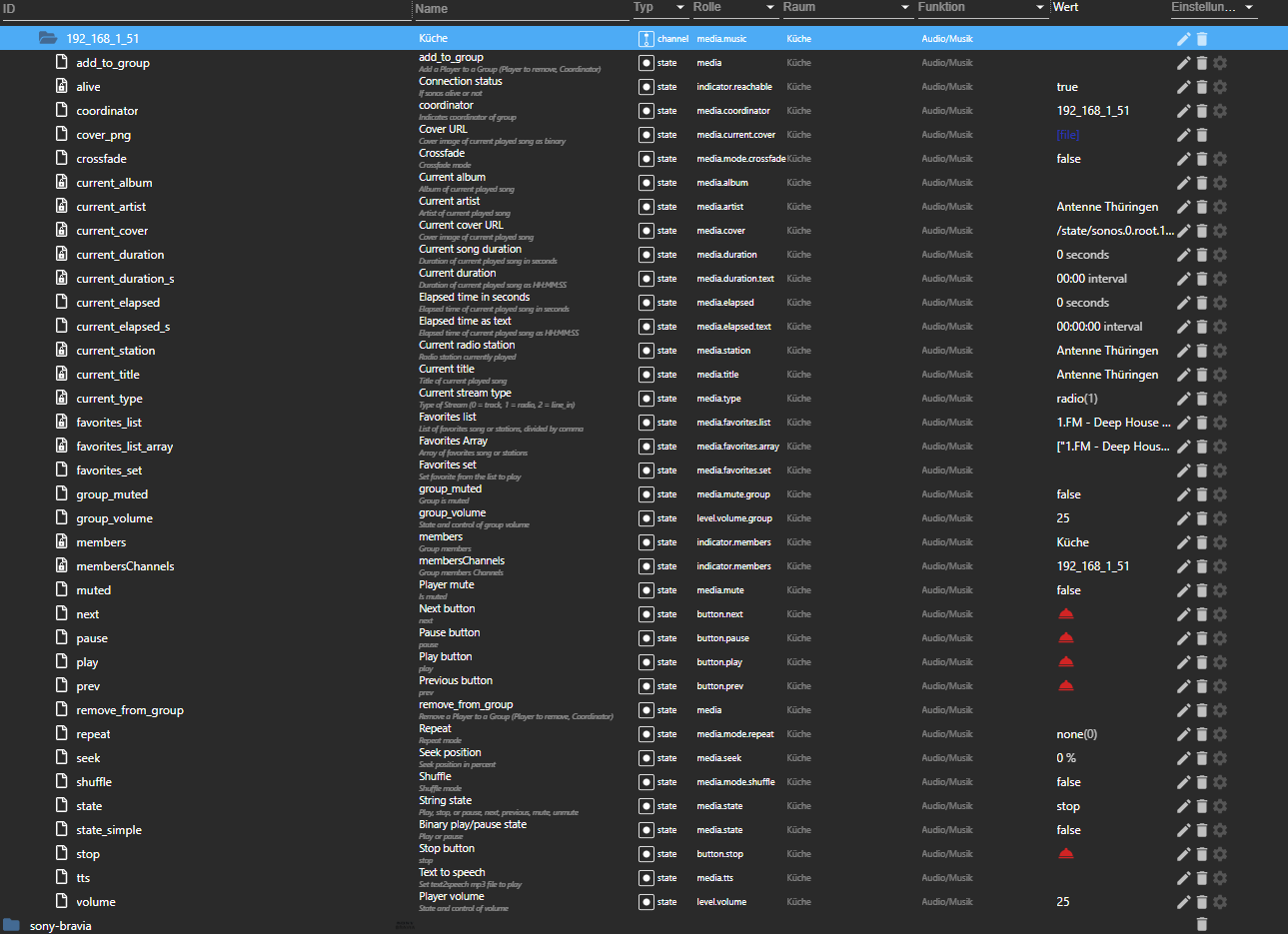Open the Funktion filter dropdown

pyautogui.click(x=1040, y=8)
